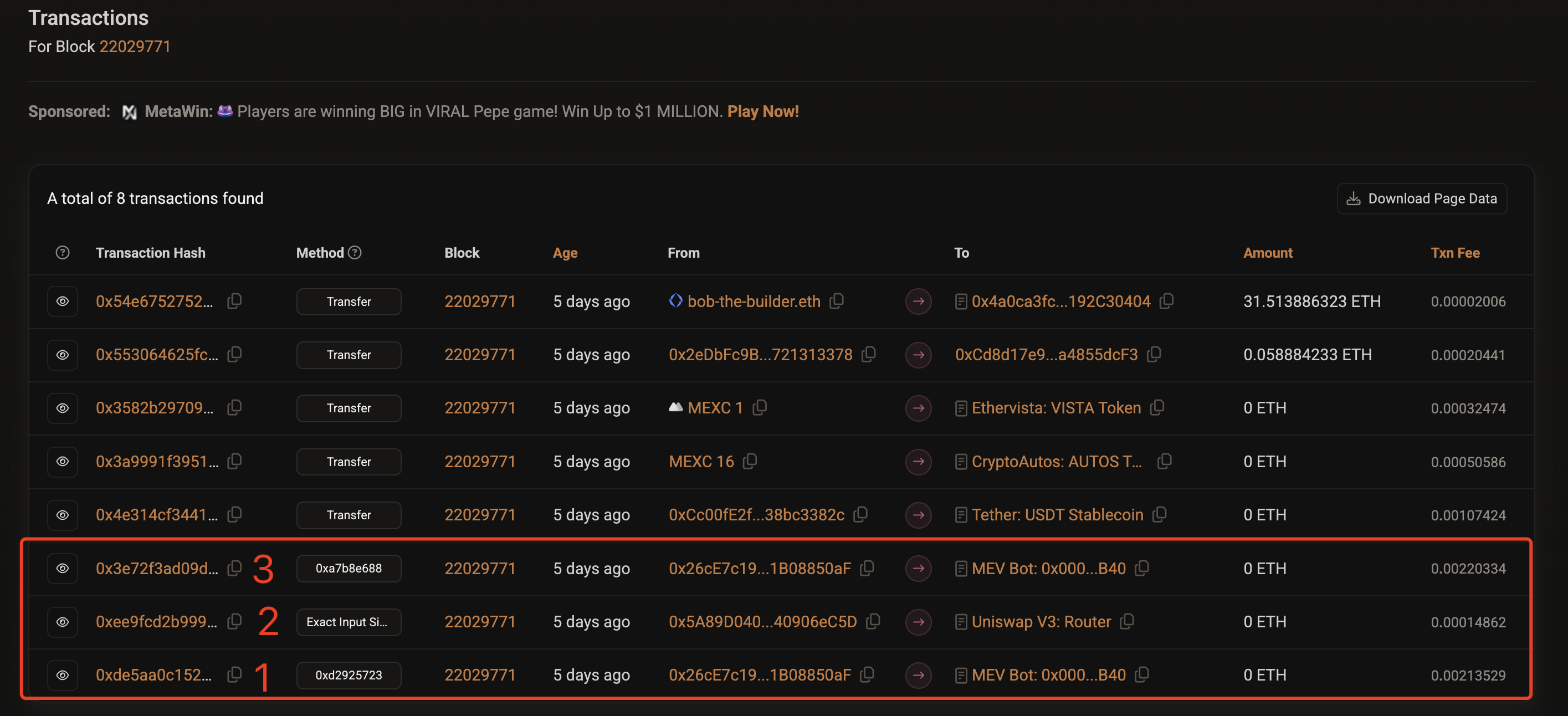Preview transaction 0x3582b29709 with eye icon

[62, 408]
